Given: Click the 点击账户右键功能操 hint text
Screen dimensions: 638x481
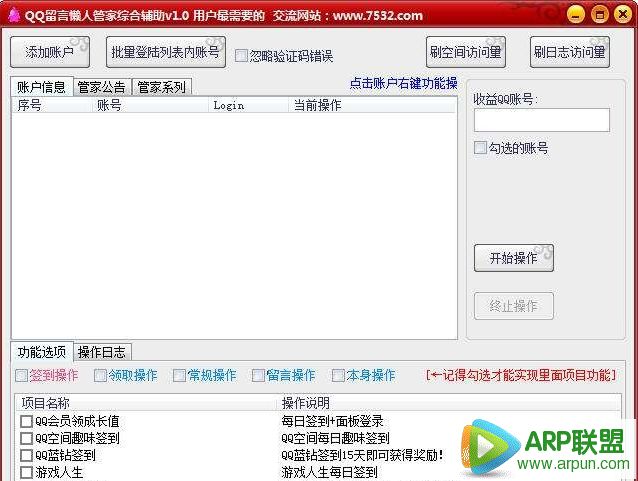Looking at the screenshot, I should [x=404, y=83].
